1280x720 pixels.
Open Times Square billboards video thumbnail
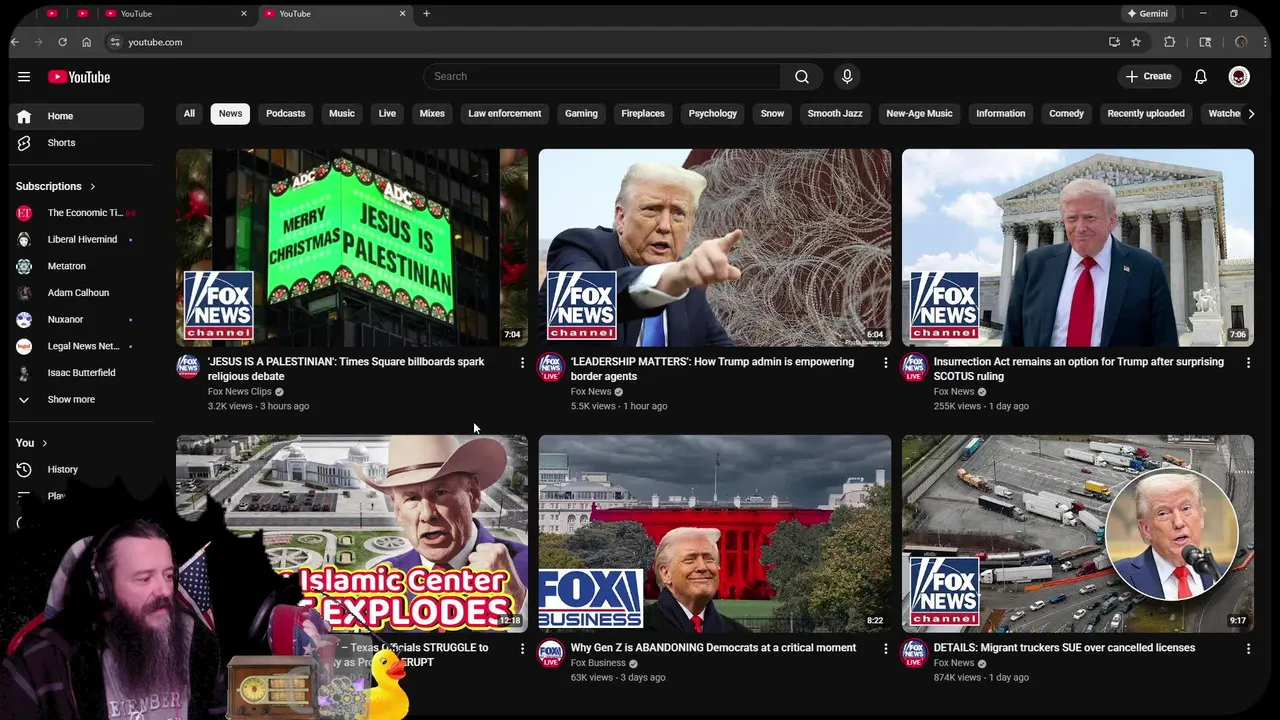[352, 248]
